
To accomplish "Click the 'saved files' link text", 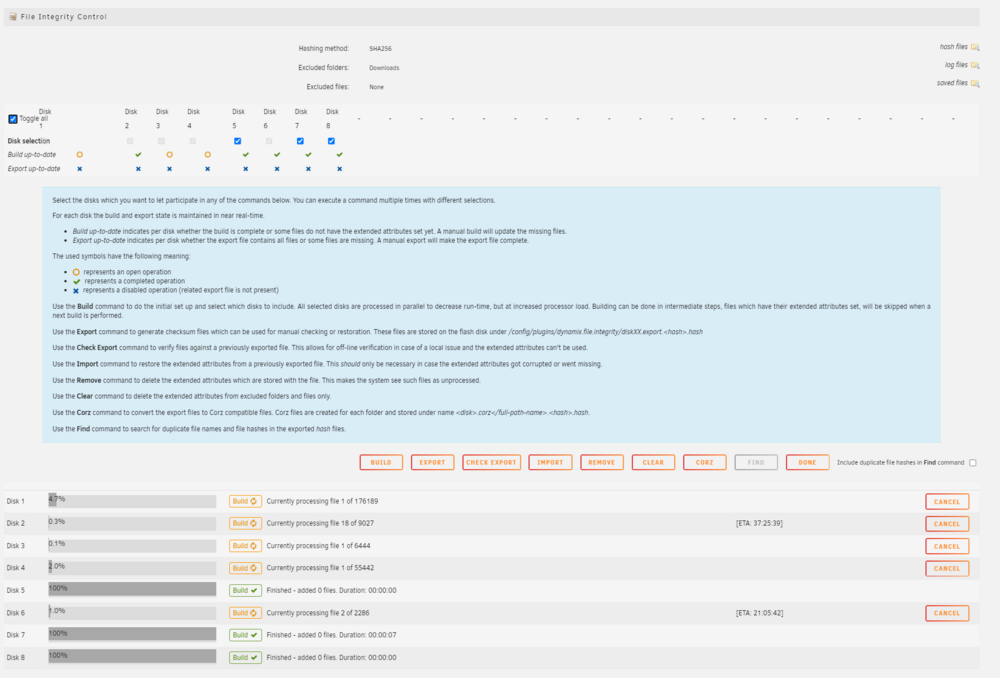I will [952, 84].
